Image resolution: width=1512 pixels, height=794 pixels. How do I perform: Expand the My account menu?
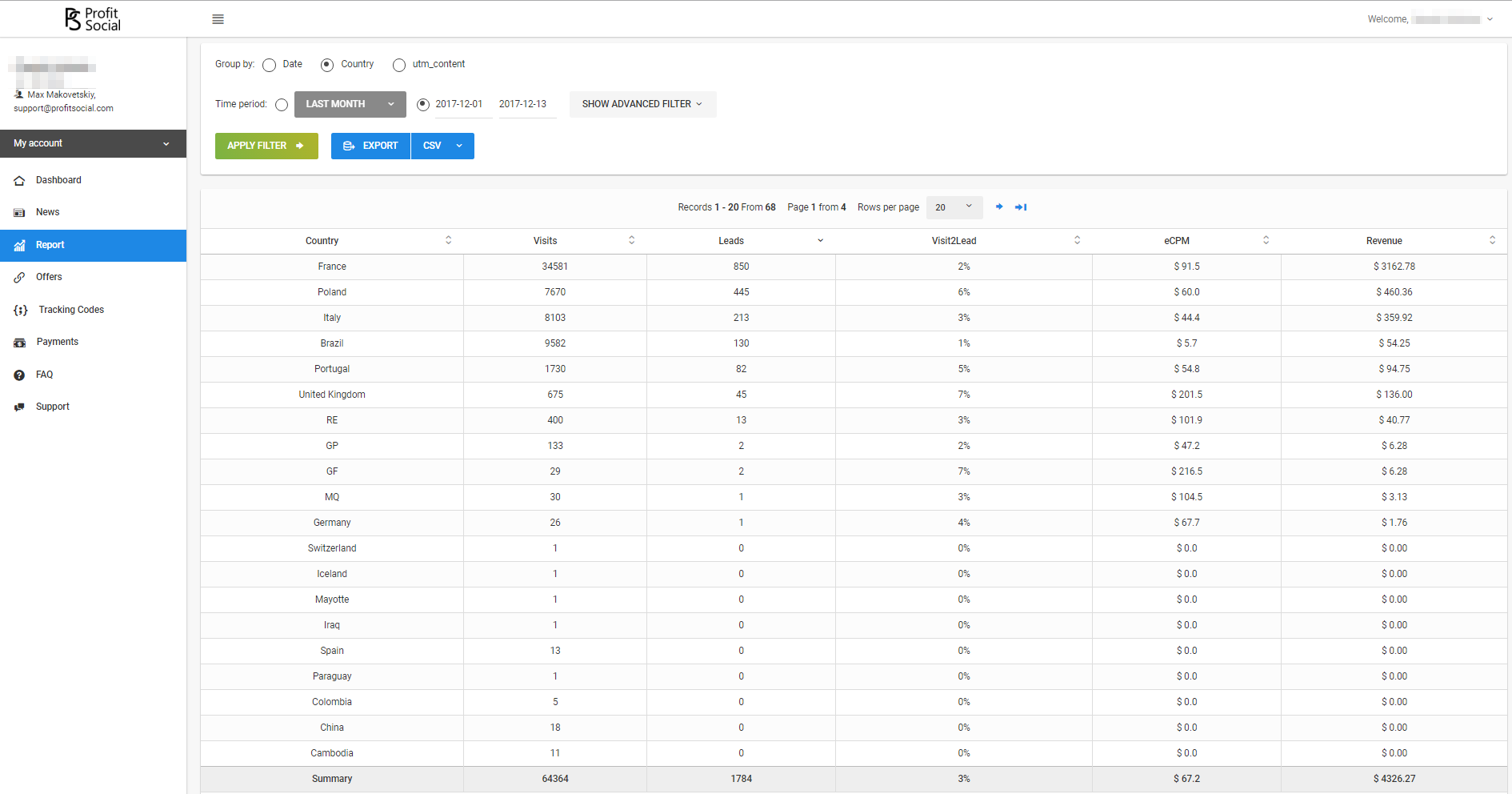(x=93, y=143)
